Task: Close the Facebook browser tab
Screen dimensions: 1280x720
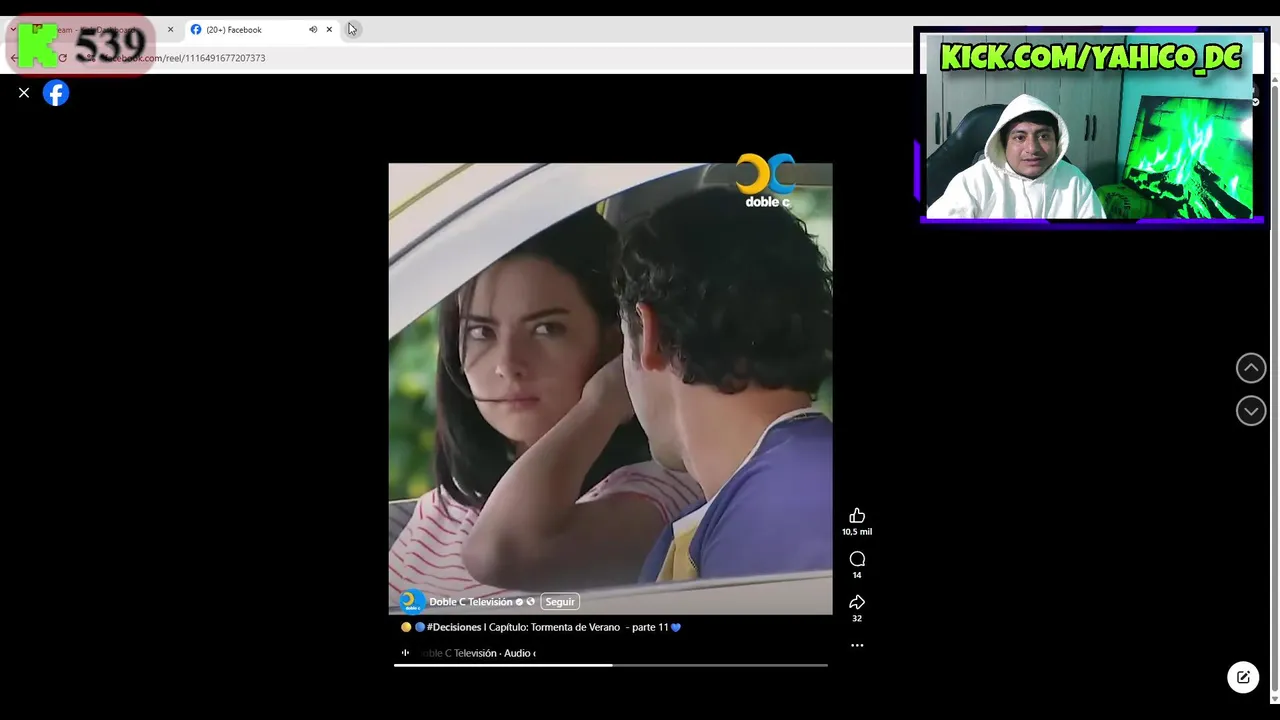Action: [329, 30]
